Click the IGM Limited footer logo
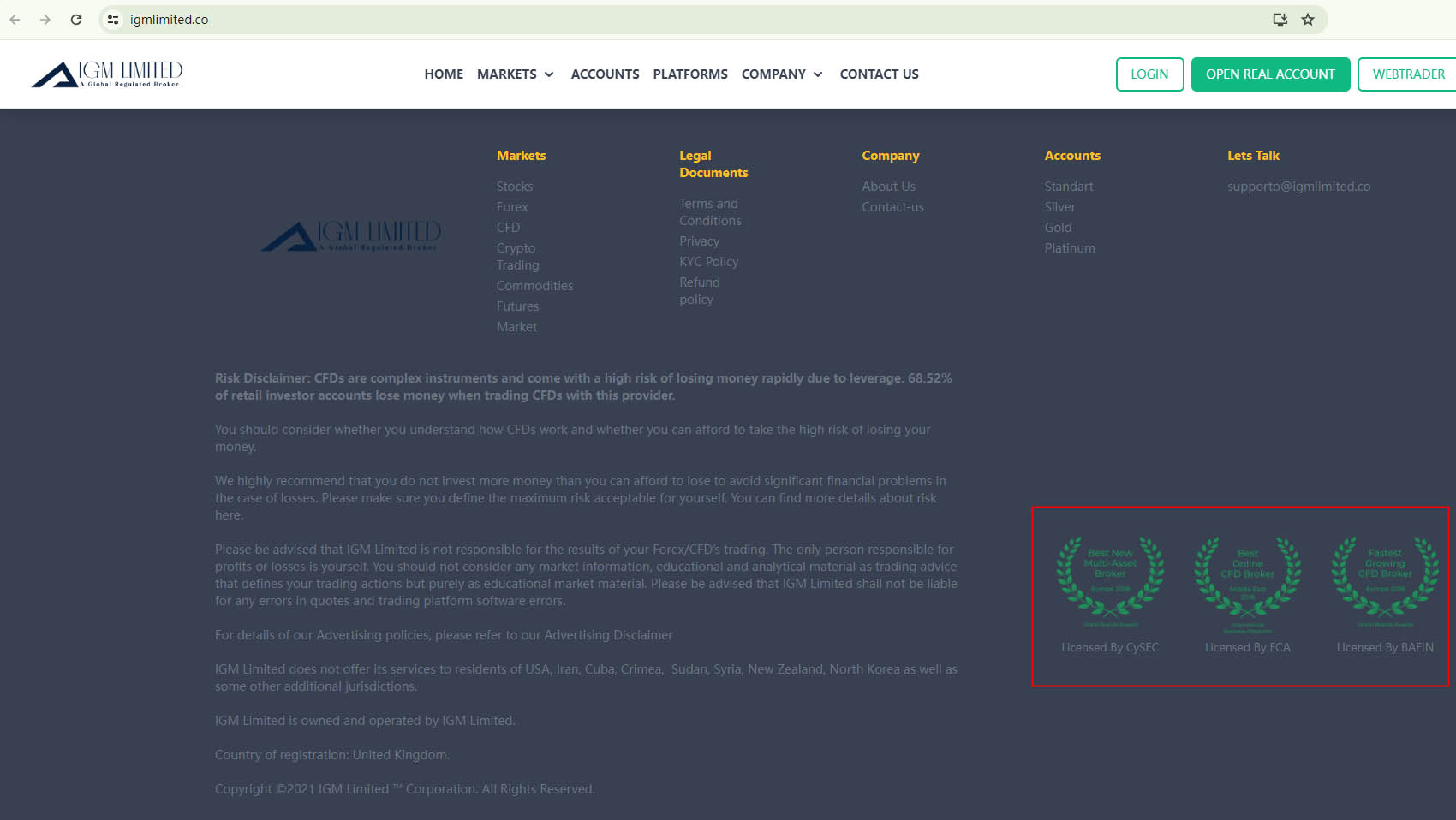 coord(351,236)
